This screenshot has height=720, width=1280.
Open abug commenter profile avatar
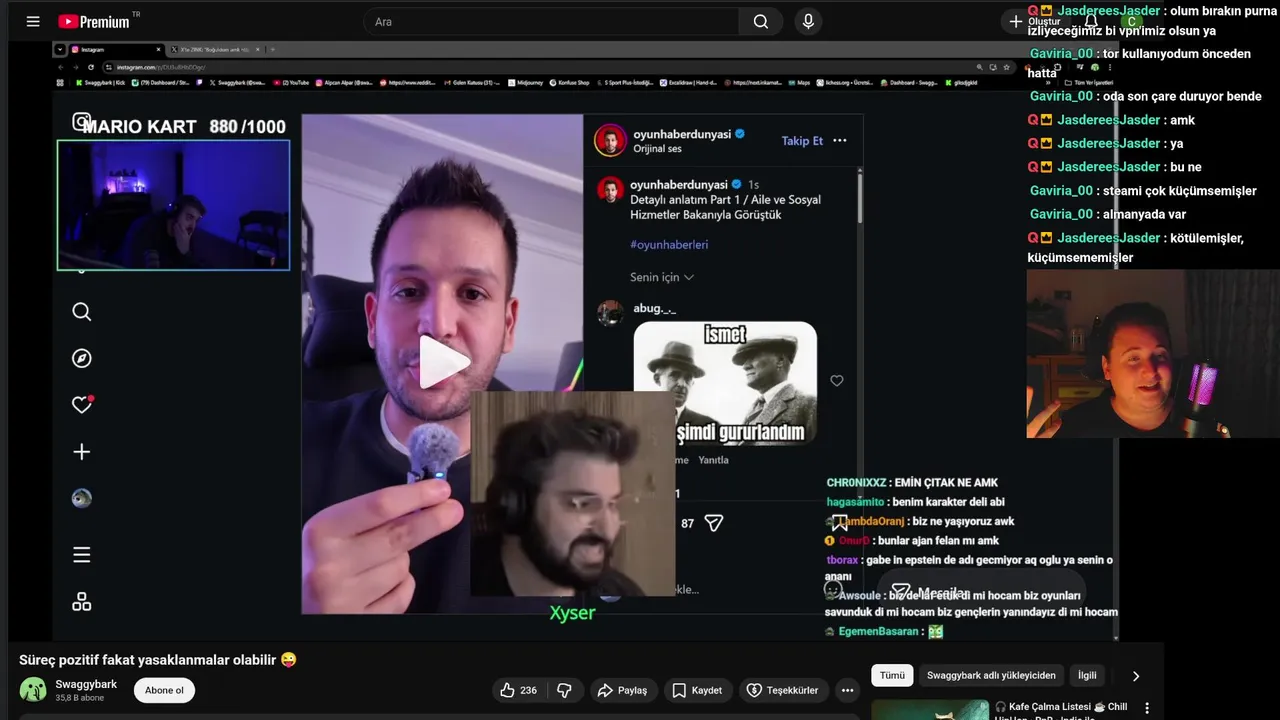click(610, 313)
